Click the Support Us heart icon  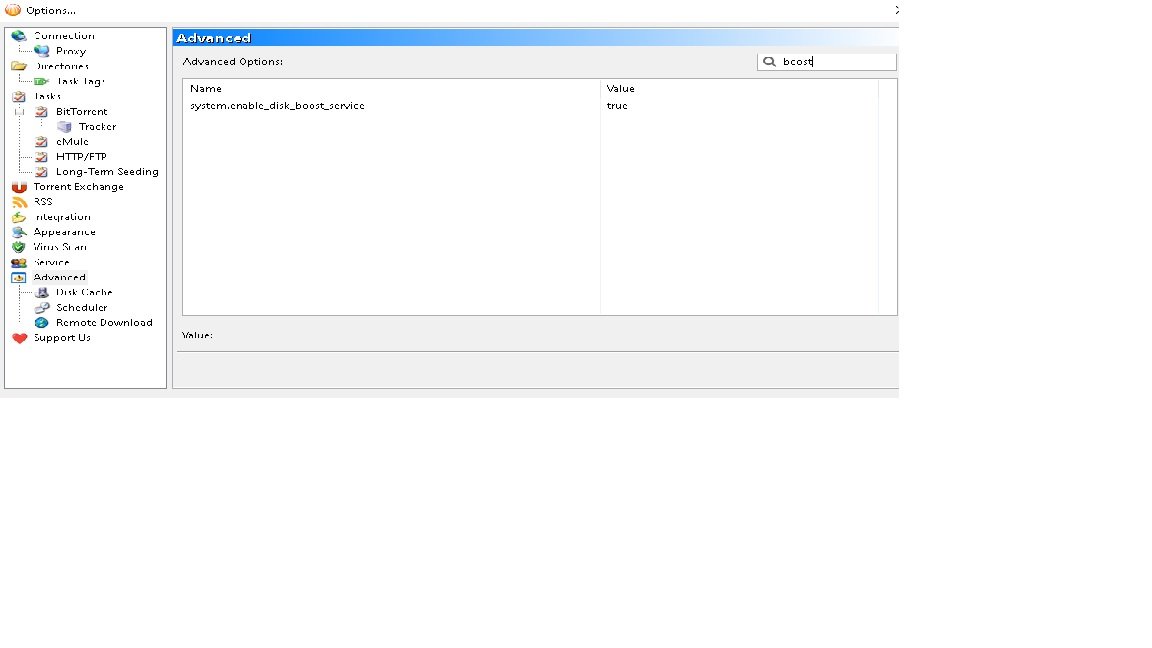pyautogui.click(x=19, y=338)
